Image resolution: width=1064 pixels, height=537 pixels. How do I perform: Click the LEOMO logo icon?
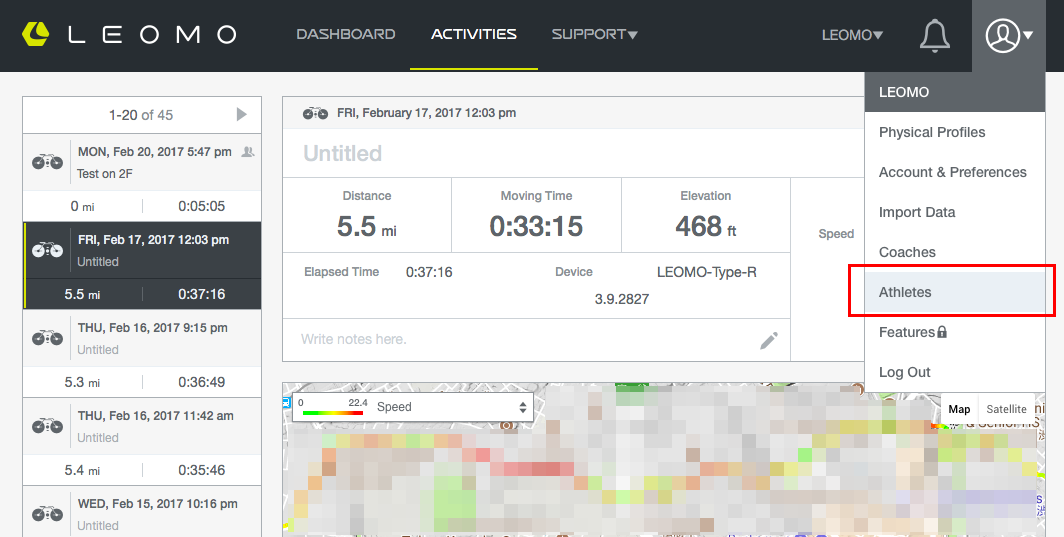point(35,34)
